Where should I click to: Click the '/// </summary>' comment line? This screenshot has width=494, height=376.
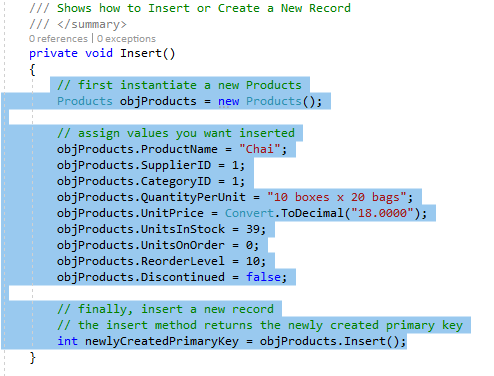coord(78,24)
